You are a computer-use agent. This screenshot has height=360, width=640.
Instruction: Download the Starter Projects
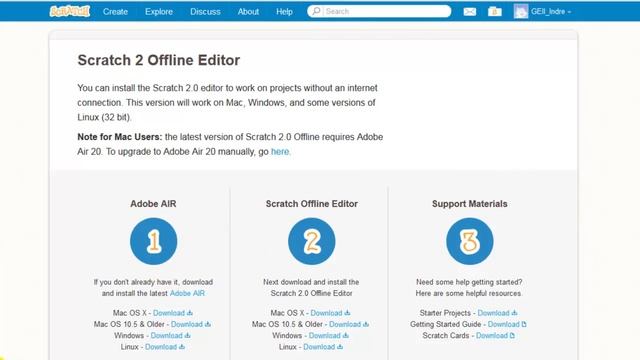click(497, 313)
